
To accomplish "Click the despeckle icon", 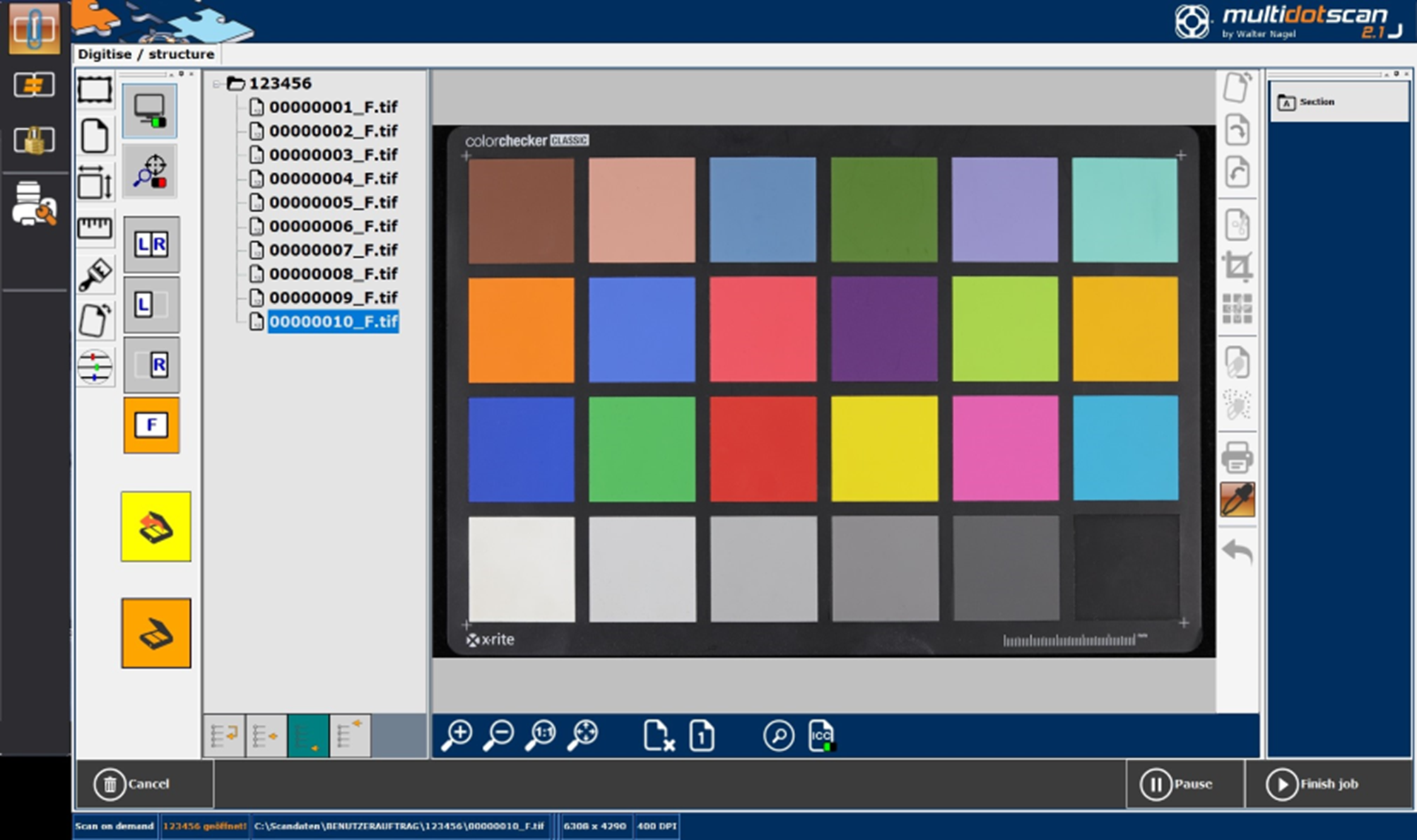I will pyautogui.click(x=1237, y=405).
